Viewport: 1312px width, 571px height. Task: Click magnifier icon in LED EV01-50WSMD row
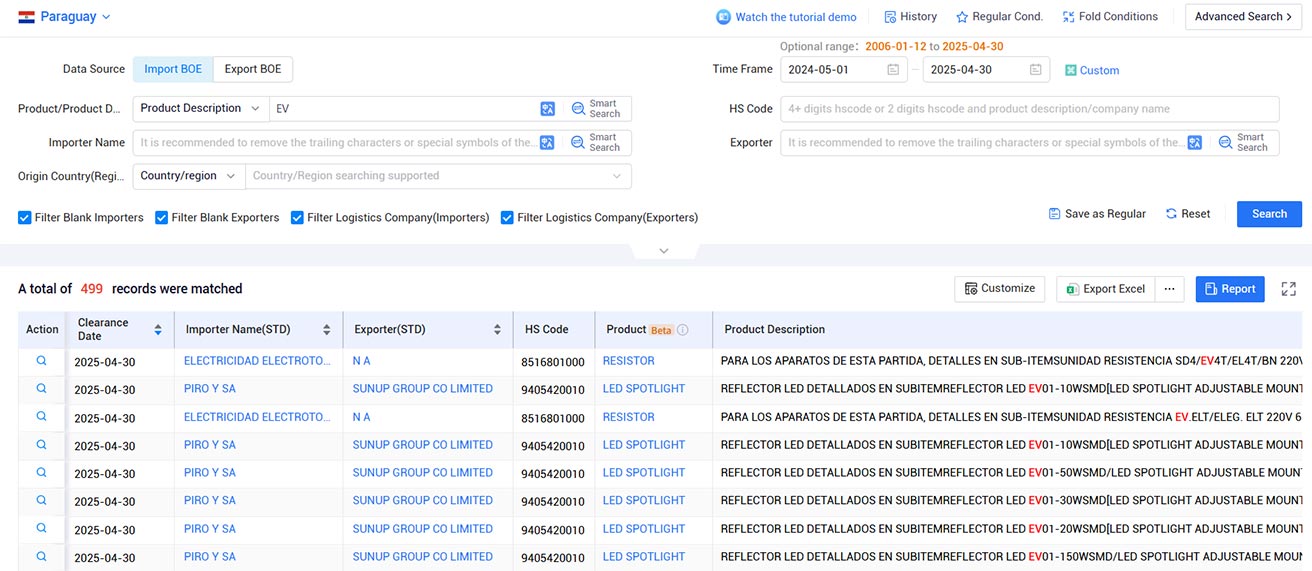tap(42, 473)
